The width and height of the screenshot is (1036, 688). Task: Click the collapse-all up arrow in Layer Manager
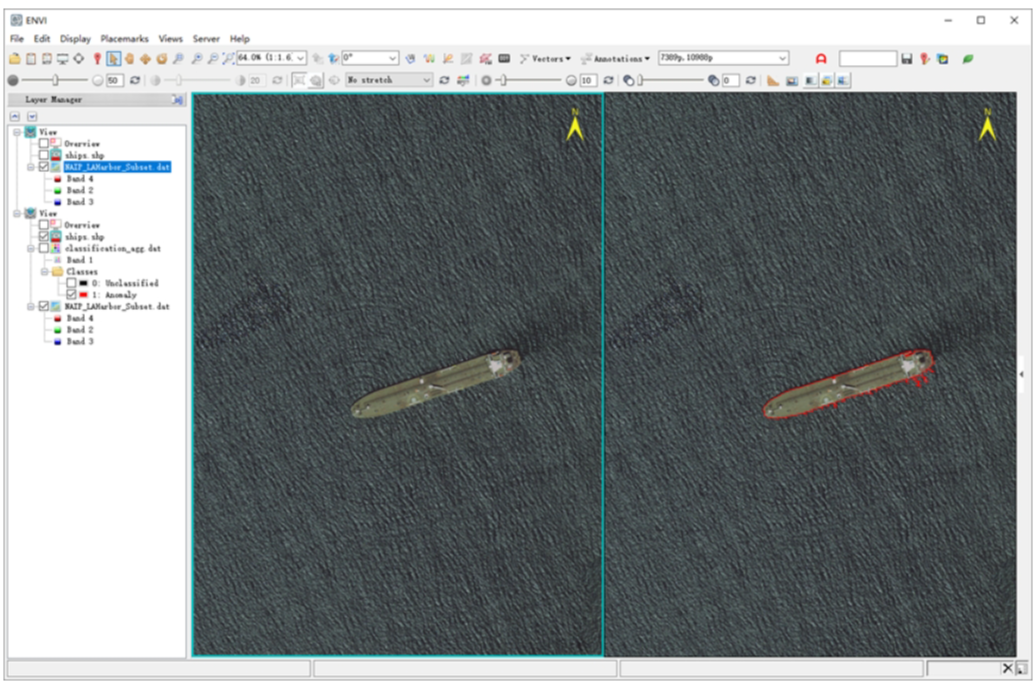click(15, 116)
